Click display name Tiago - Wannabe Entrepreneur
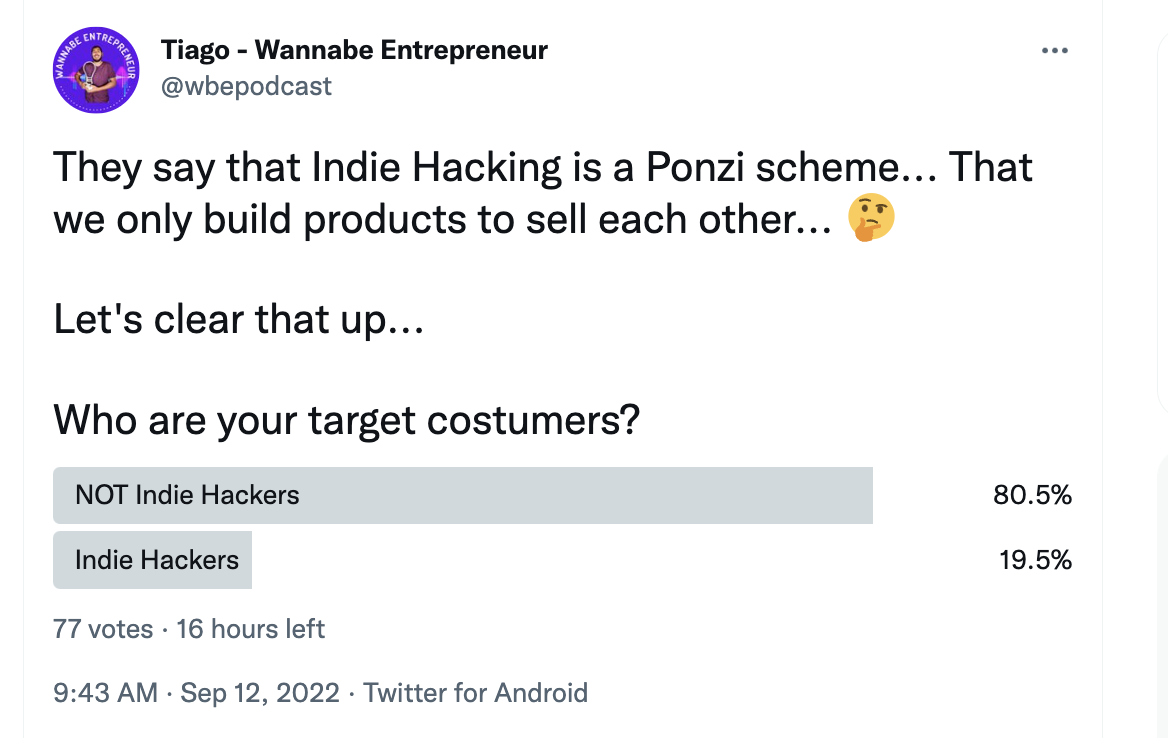Image resolution: width=1168 pixels, height=738 pixels. [x=354, y=50]
